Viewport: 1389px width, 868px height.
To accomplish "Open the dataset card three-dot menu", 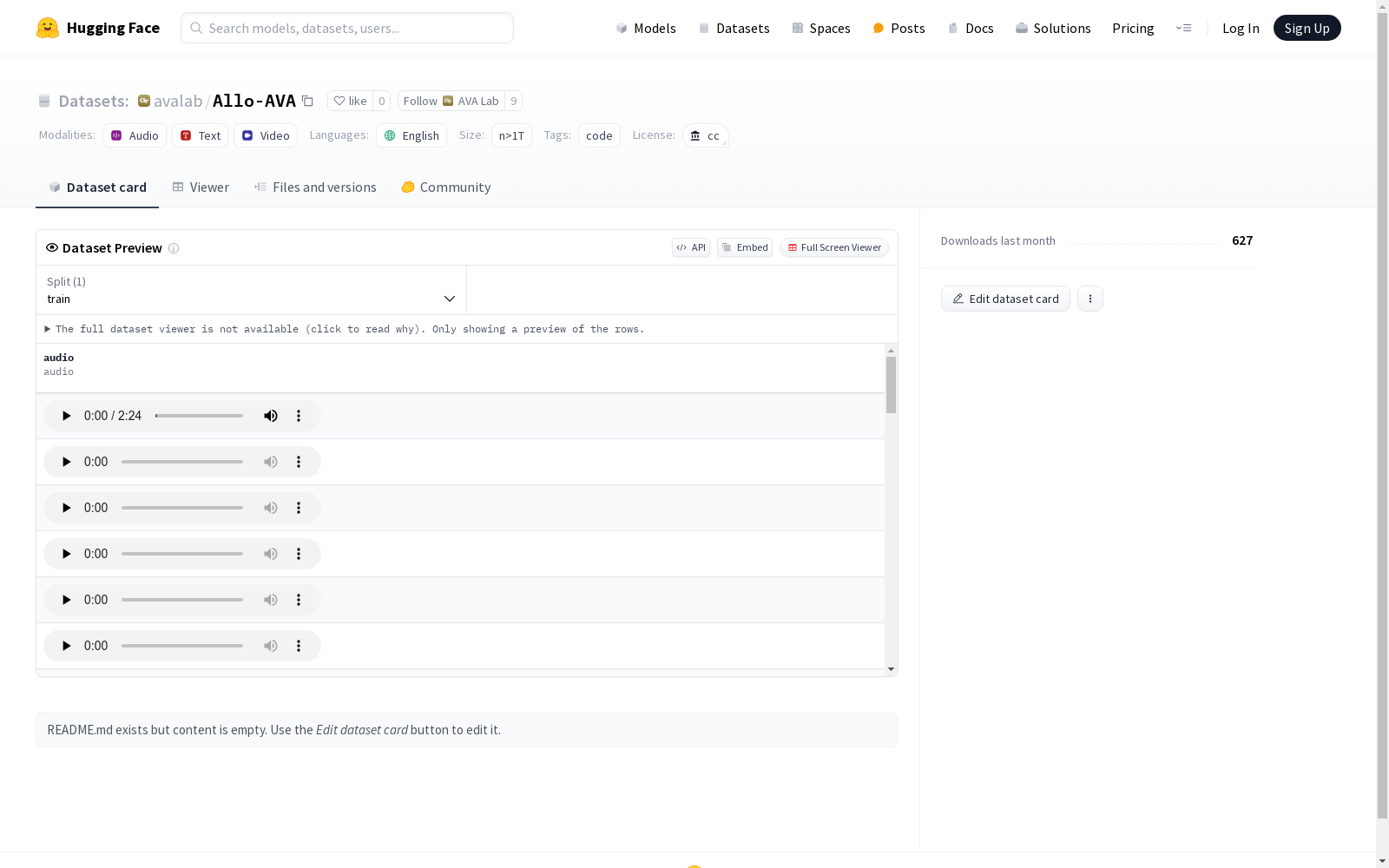I will [1090, 299].
